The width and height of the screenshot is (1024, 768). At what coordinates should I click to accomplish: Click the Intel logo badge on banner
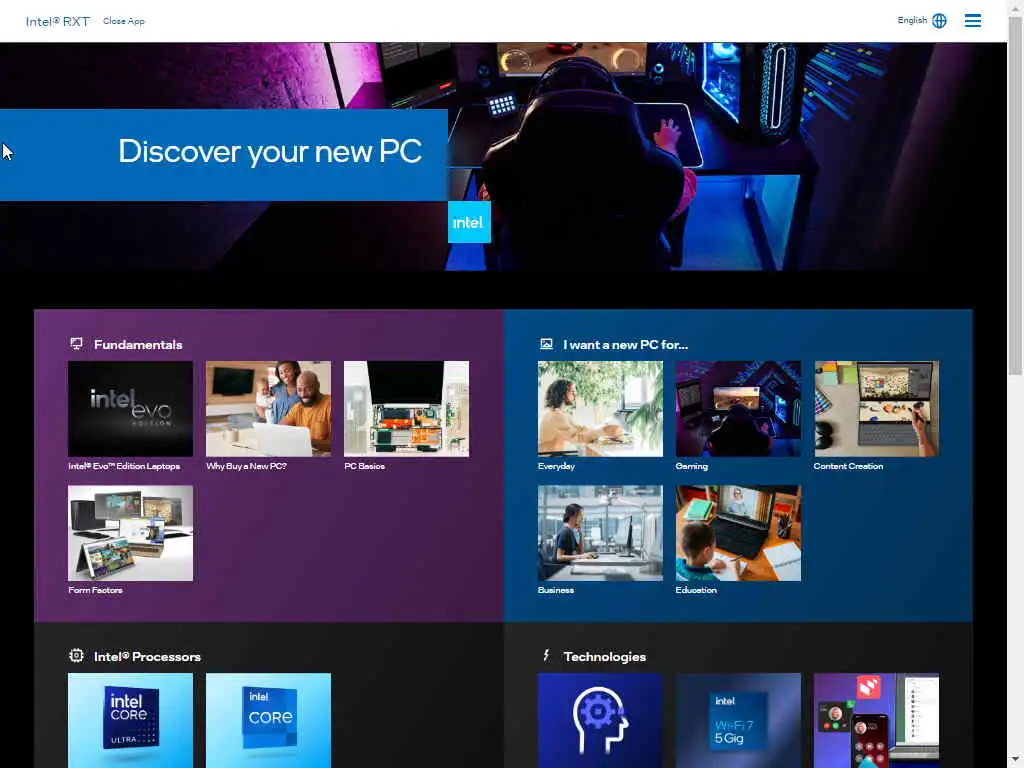pos(469,222)
